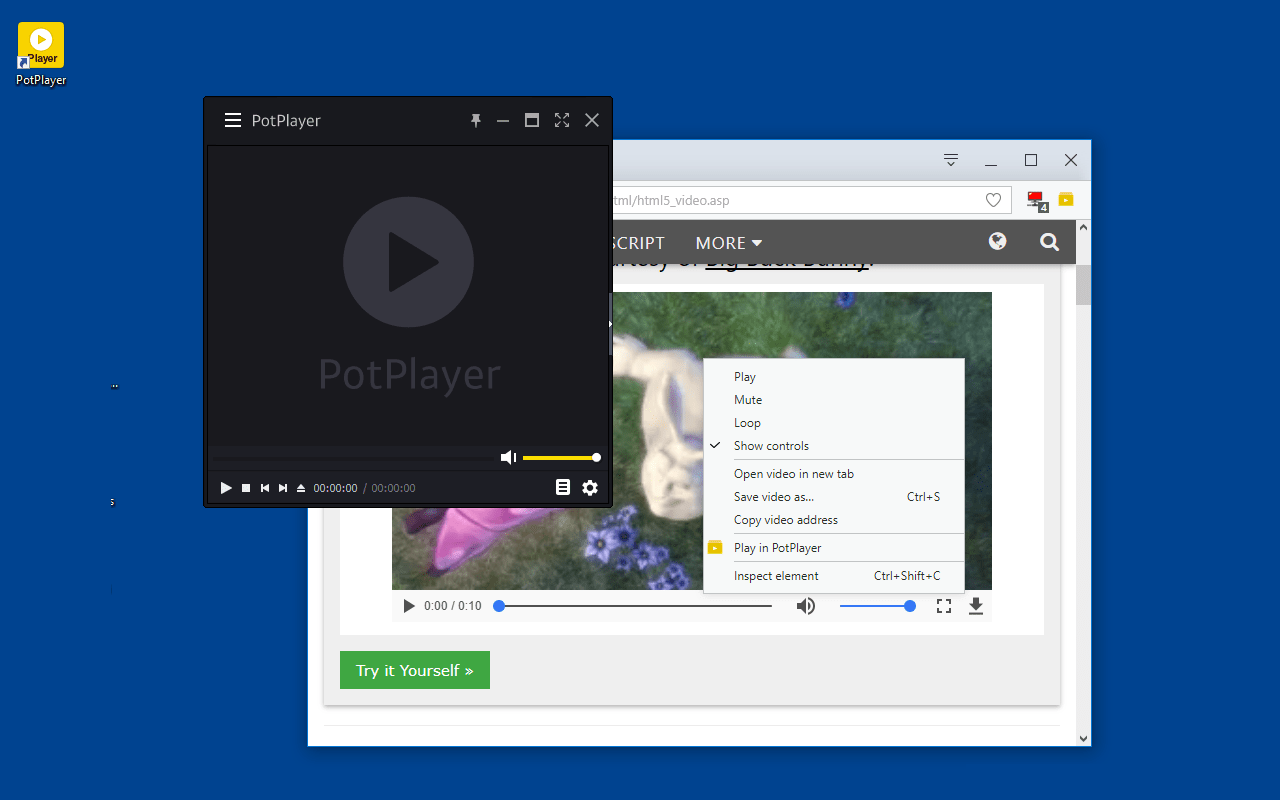
Task: Add the page to favorites with the heart
Action: tap(993, 200)
